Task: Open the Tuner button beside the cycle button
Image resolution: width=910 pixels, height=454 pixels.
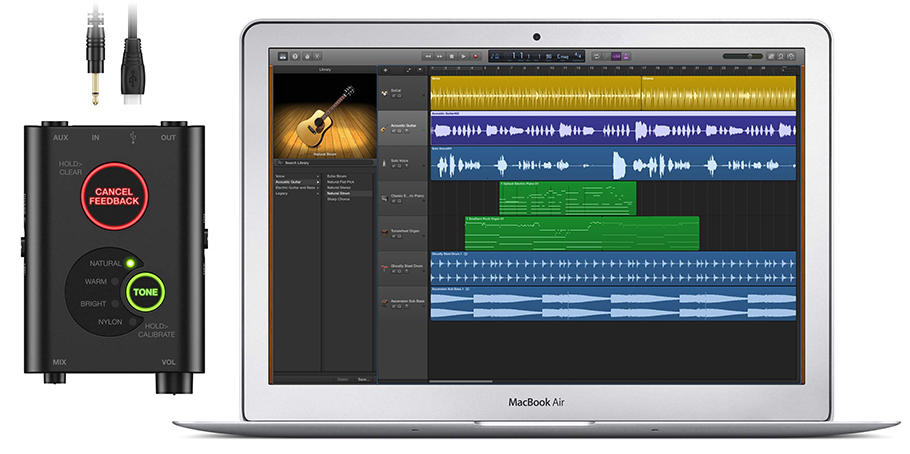Action: 606,56
